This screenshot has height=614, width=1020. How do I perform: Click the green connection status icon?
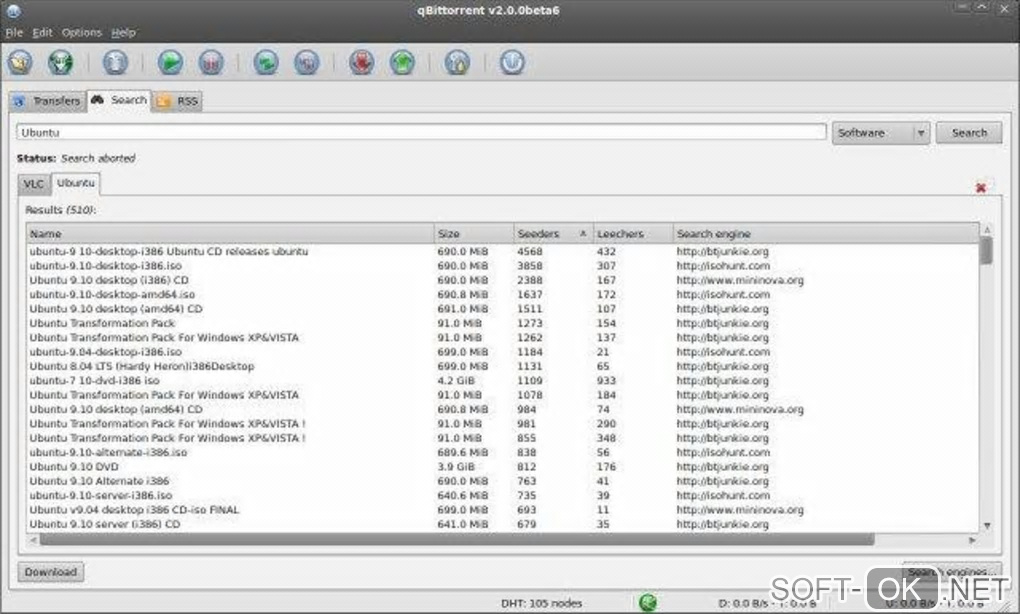pos(648,602)
